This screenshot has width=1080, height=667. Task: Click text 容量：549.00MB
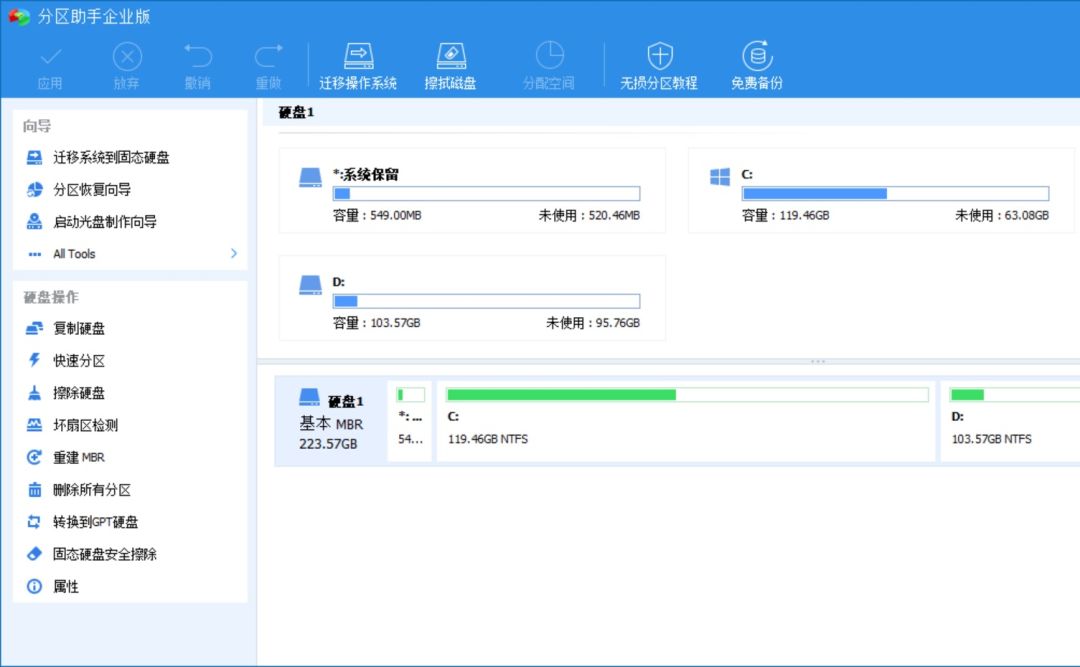click(x=377, y=216)
